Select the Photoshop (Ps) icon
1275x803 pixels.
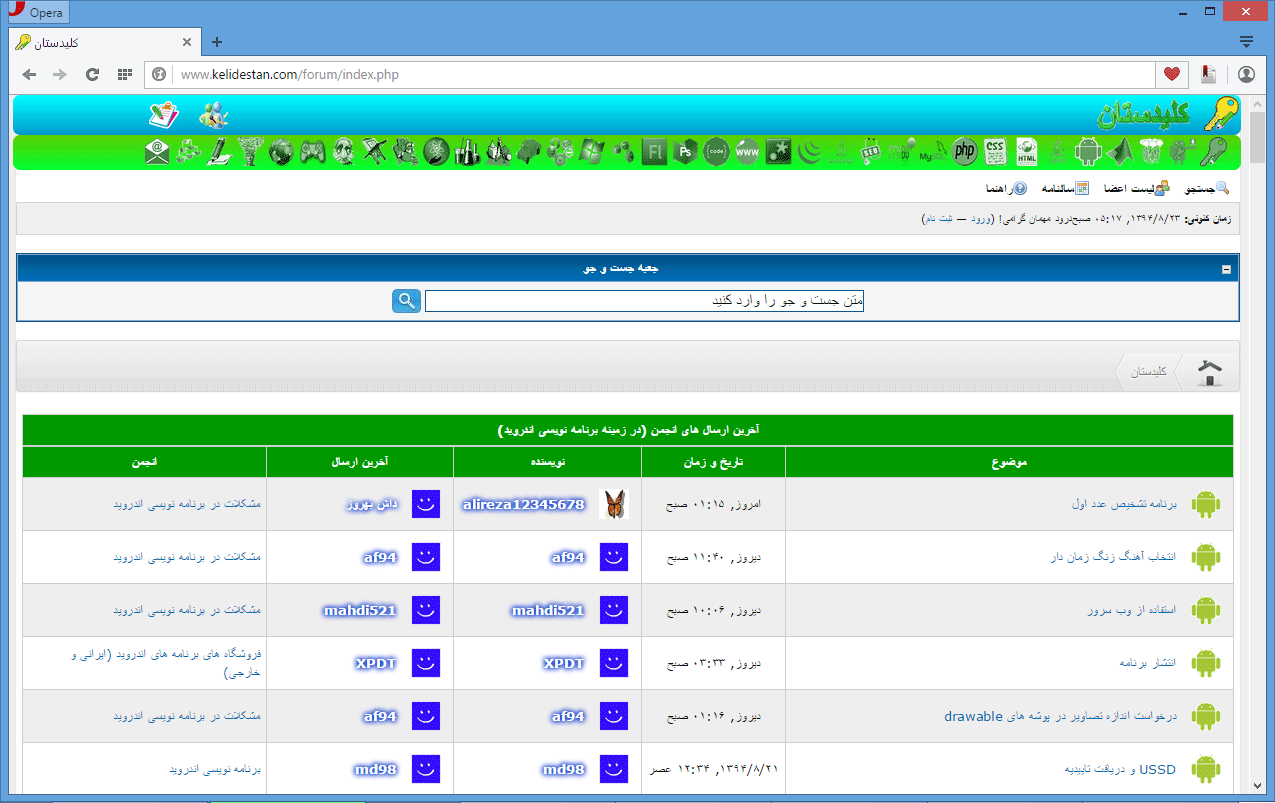click(684, 151)
